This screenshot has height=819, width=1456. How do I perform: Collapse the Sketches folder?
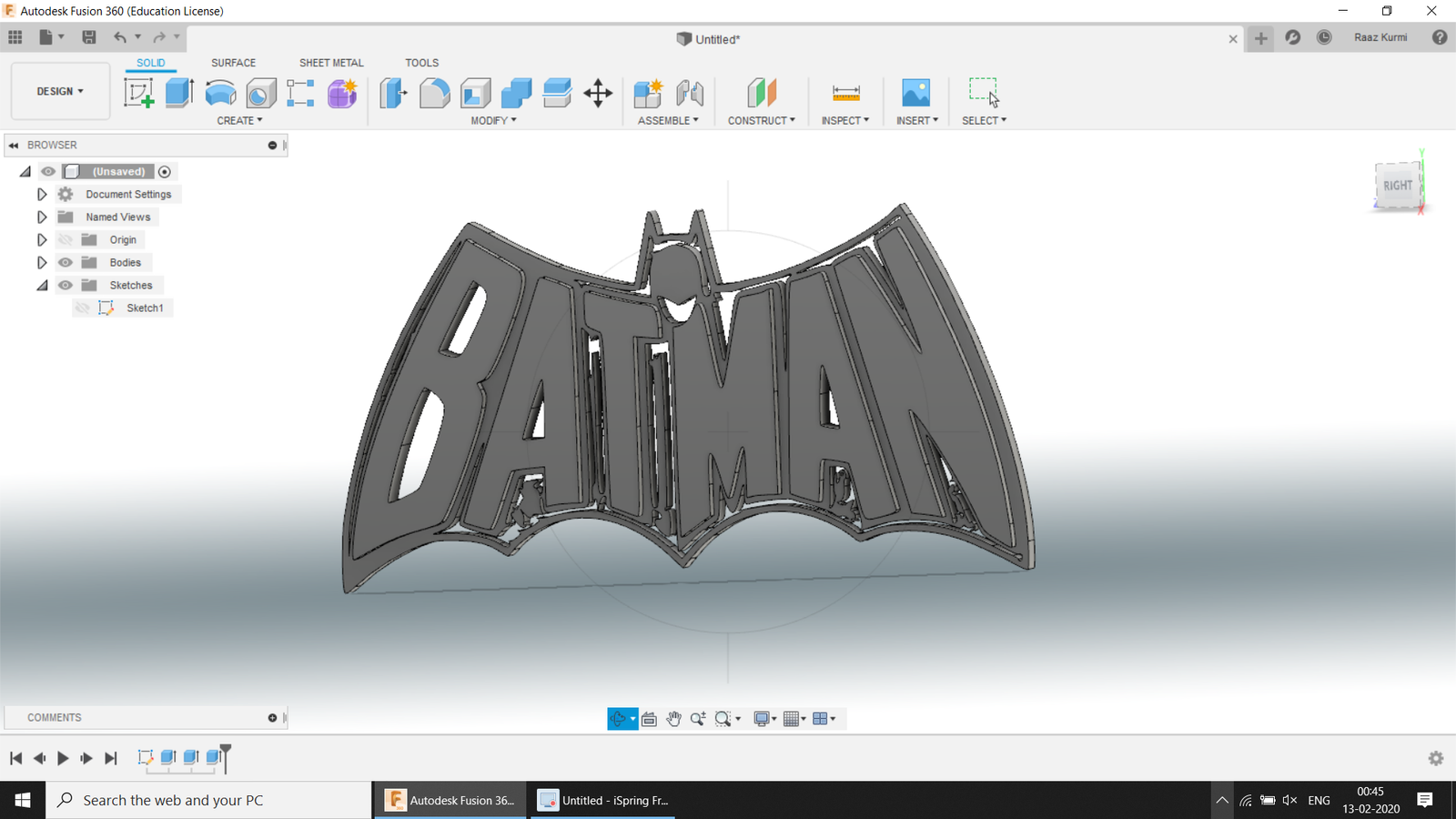42,285
